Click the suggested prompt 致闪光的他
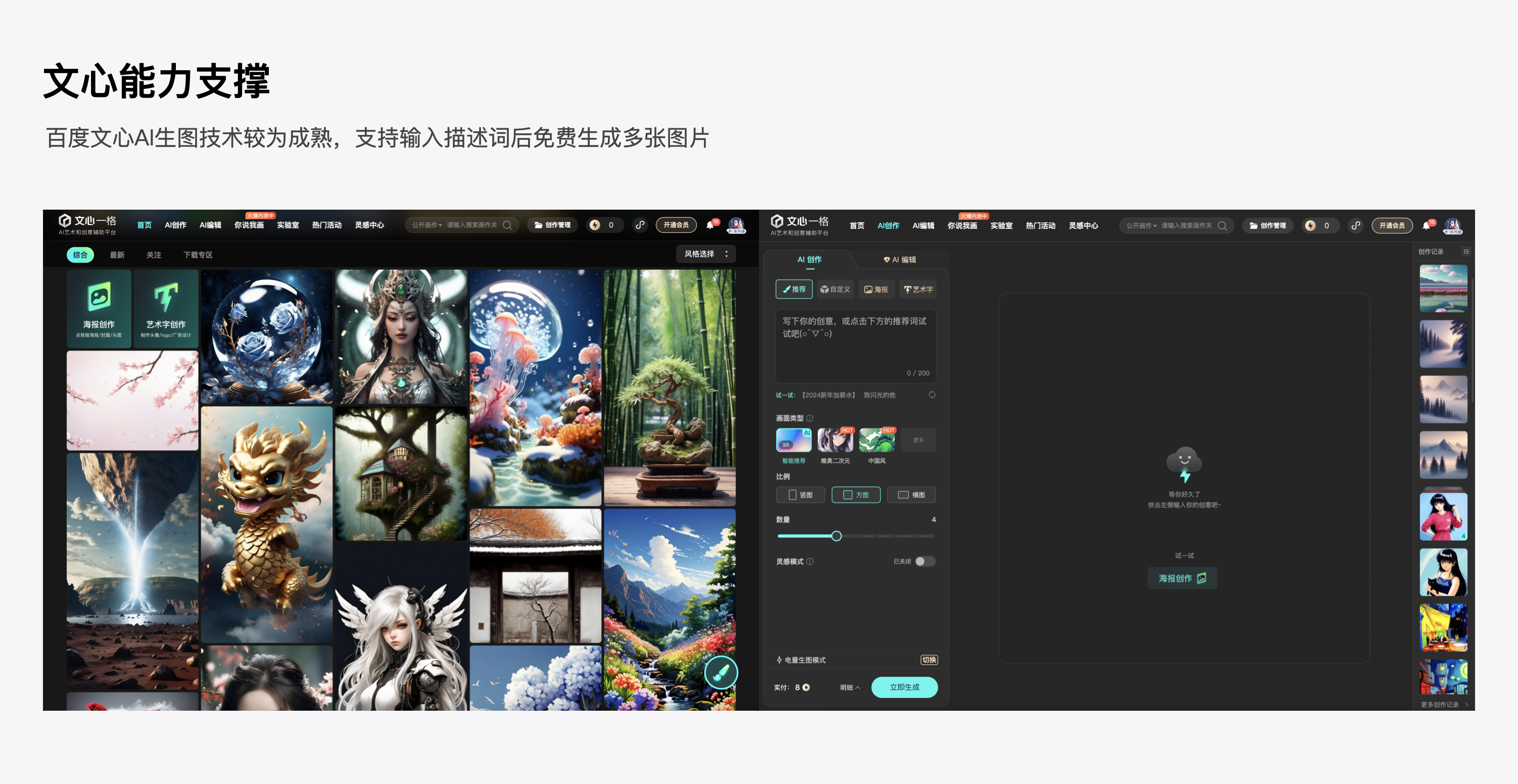The width and height of the screenshot is (1518, 784). coord(879,395)
